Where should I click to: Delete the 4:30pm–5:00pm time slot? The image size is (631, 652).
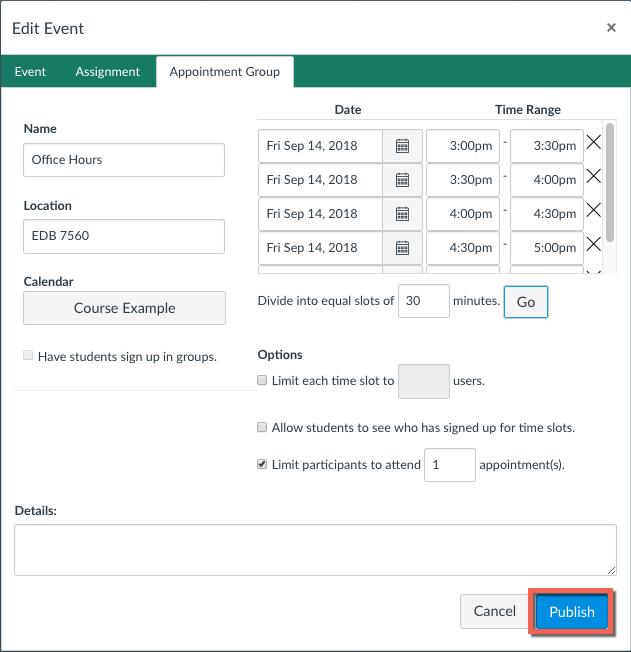(x=593, y=245)
